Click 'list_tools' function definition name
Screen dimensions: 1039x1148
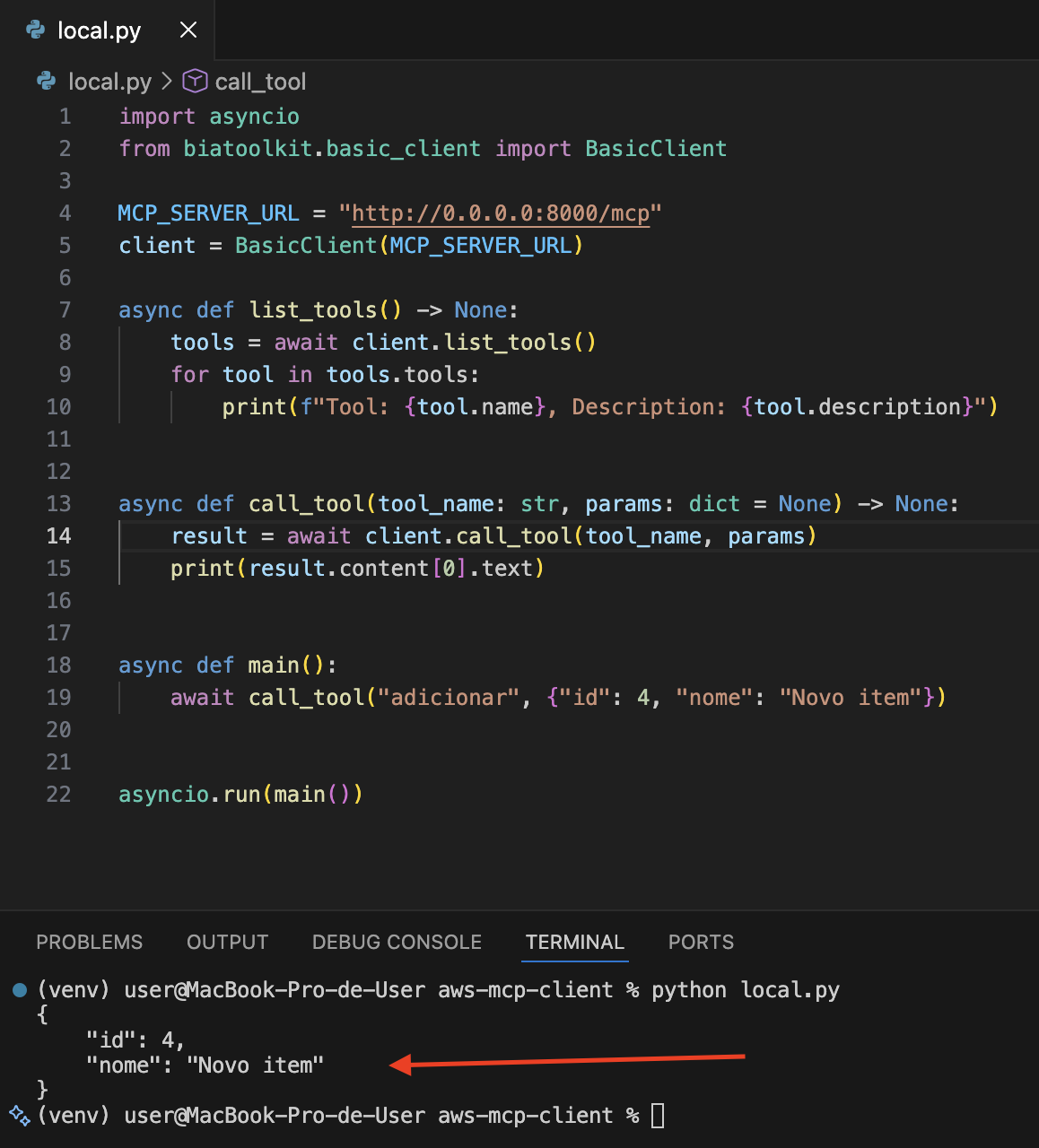(x=313, y=310)
